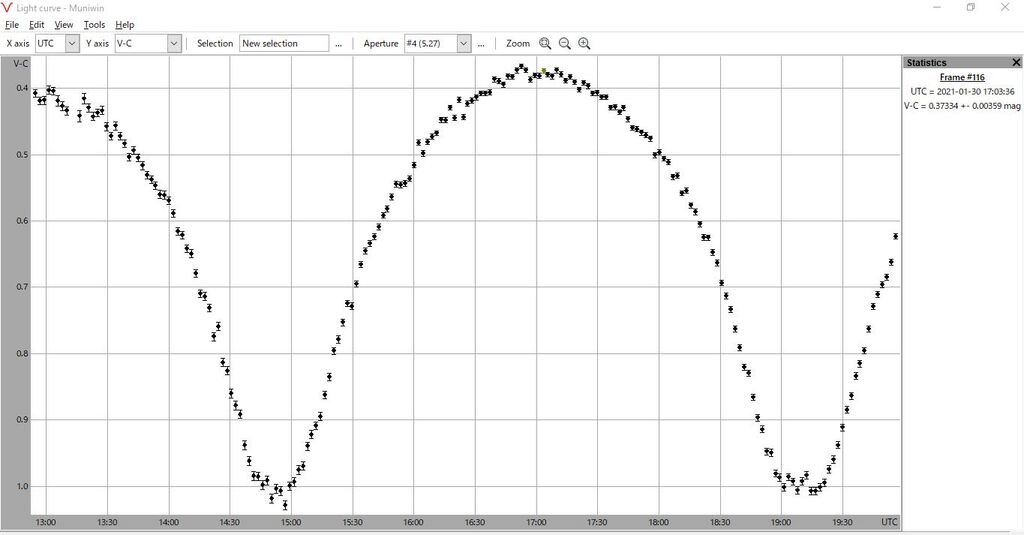Click the 15:00 time axis label
The width and height of the screenshot is (1024, 535).
291,523
